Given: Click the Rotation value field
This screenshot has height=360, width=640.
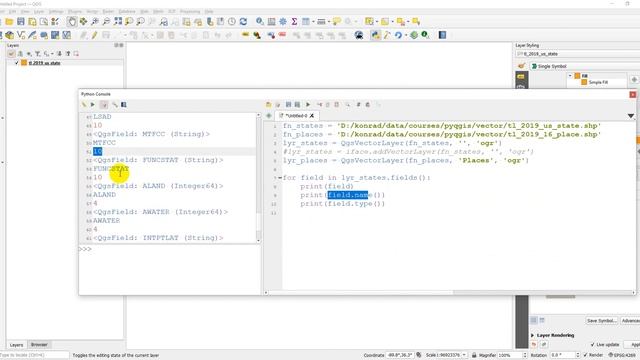Looking at the screenshot, I should coord(562,355).
